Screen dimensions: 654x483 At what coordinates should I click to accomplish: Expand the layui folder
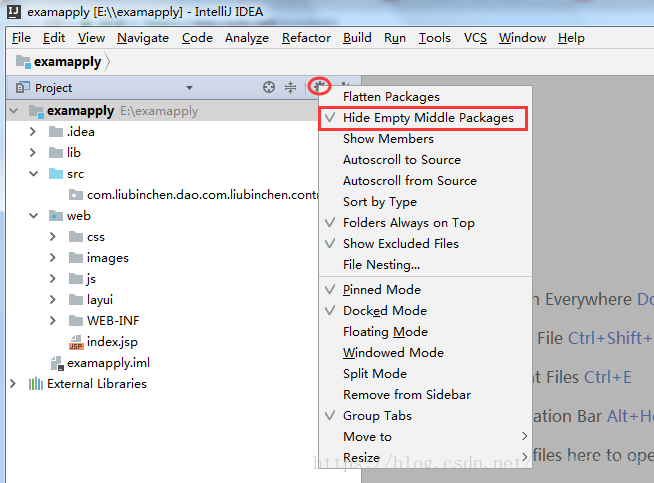click(53, 299)
